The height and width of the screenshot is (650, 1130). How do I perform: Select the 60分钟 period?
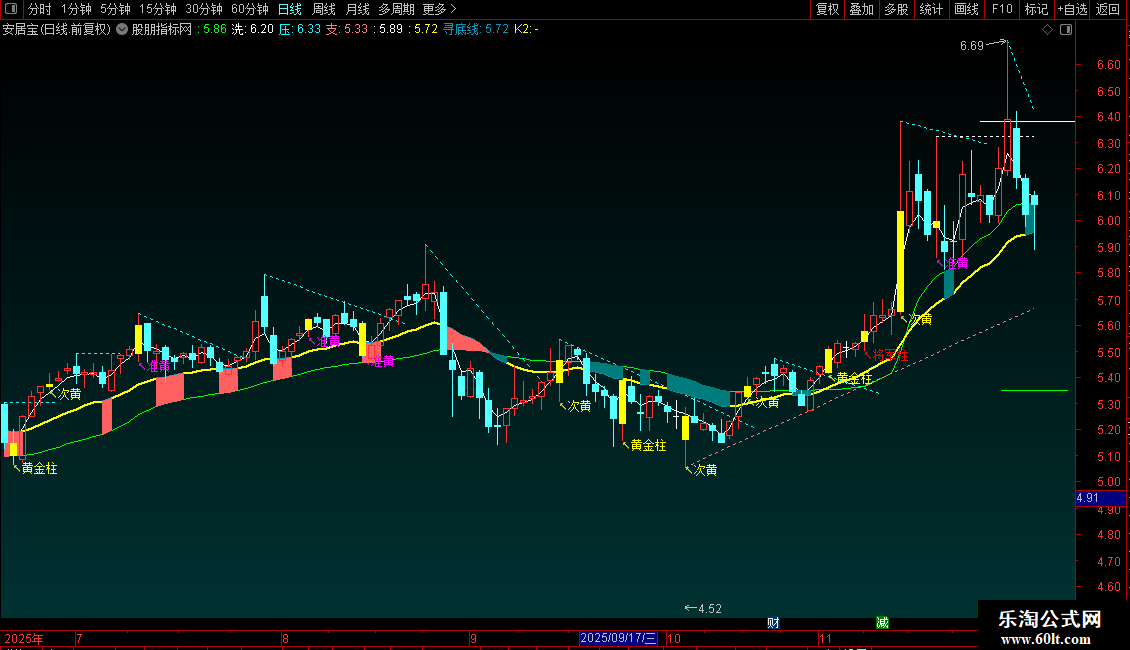click(250, 9)
